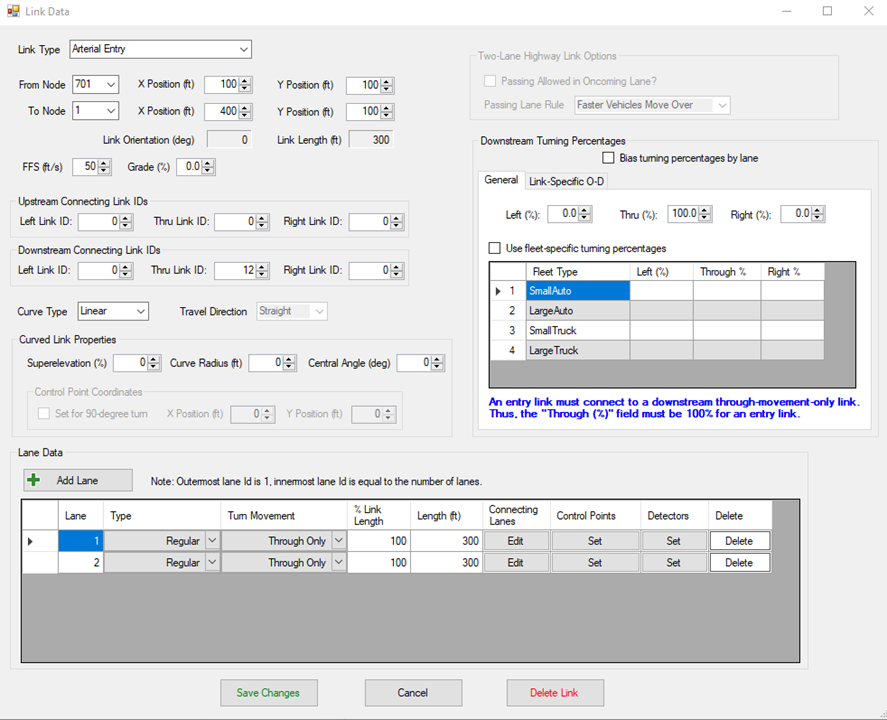Click the Turn Movement column header

[283, 516]
